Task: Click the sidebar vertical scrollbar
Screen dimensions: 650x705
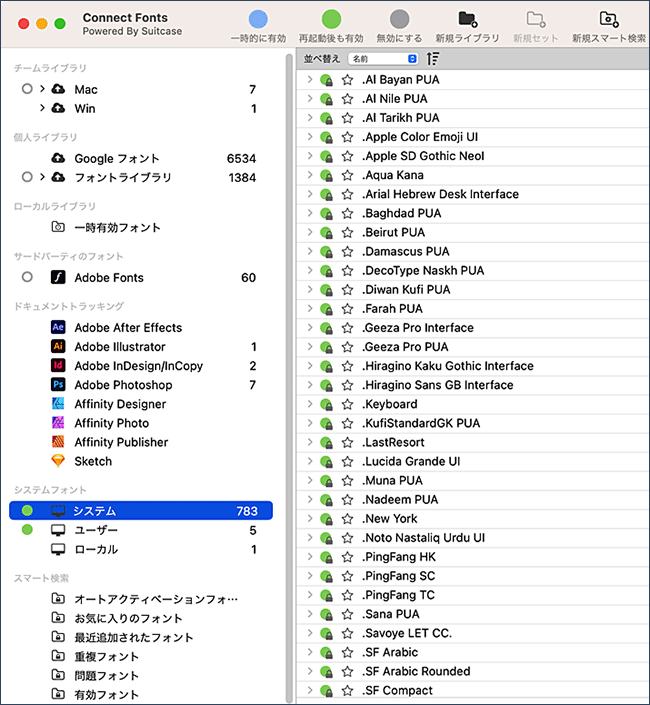Action: [289, 377]
